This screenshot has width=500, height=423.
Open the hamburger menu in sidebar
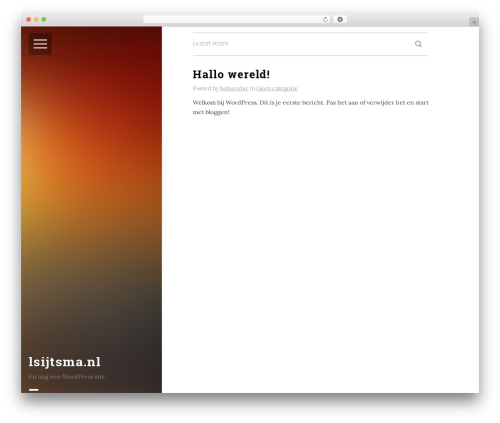[x=40, y=44]
